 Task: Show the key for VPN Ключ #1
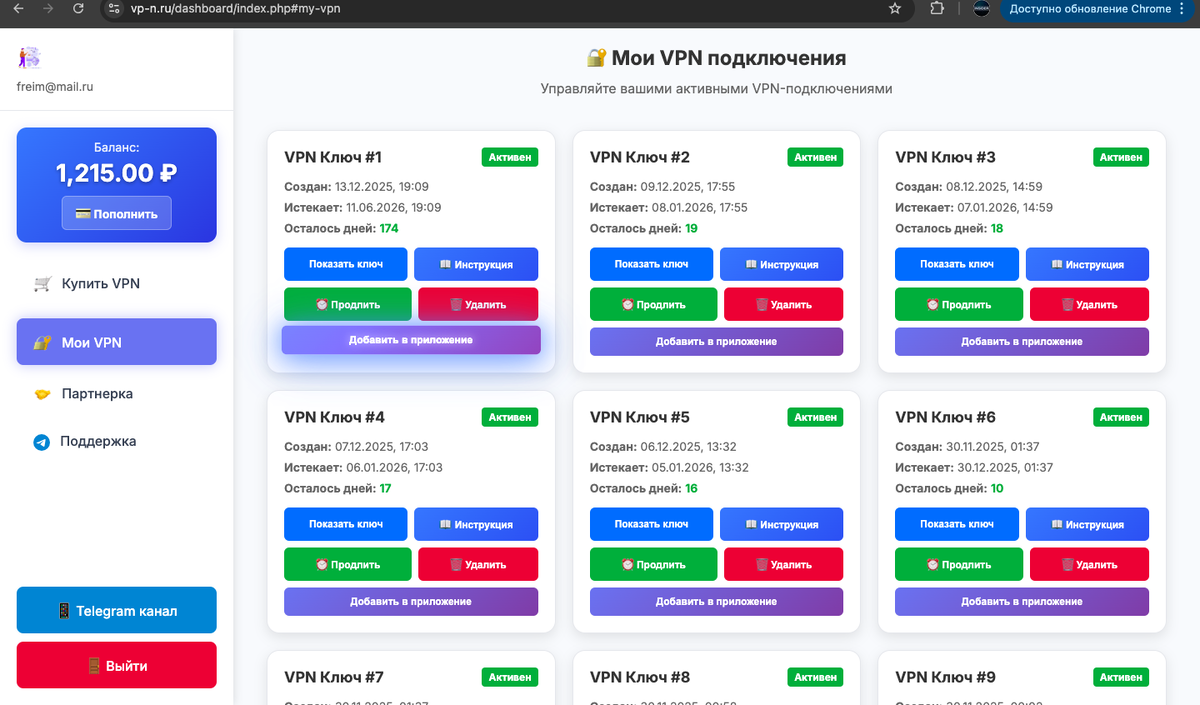point(346,264)
